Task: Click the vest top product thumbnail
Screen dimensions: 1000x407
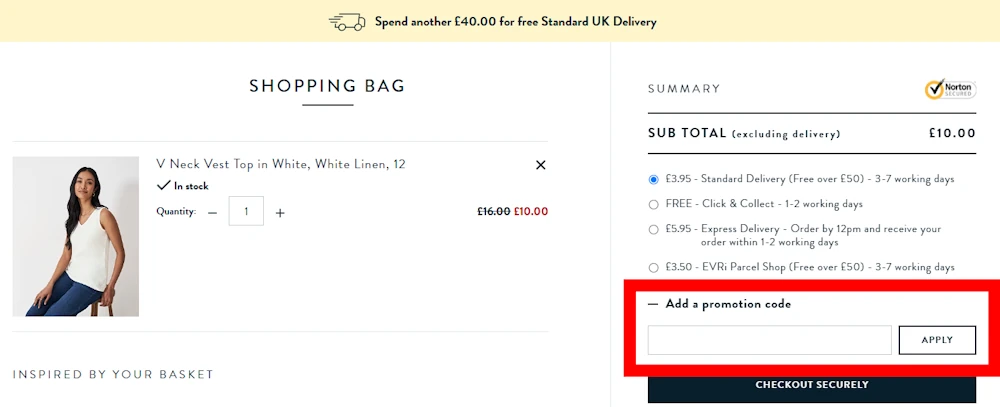Action: [76, 236]
